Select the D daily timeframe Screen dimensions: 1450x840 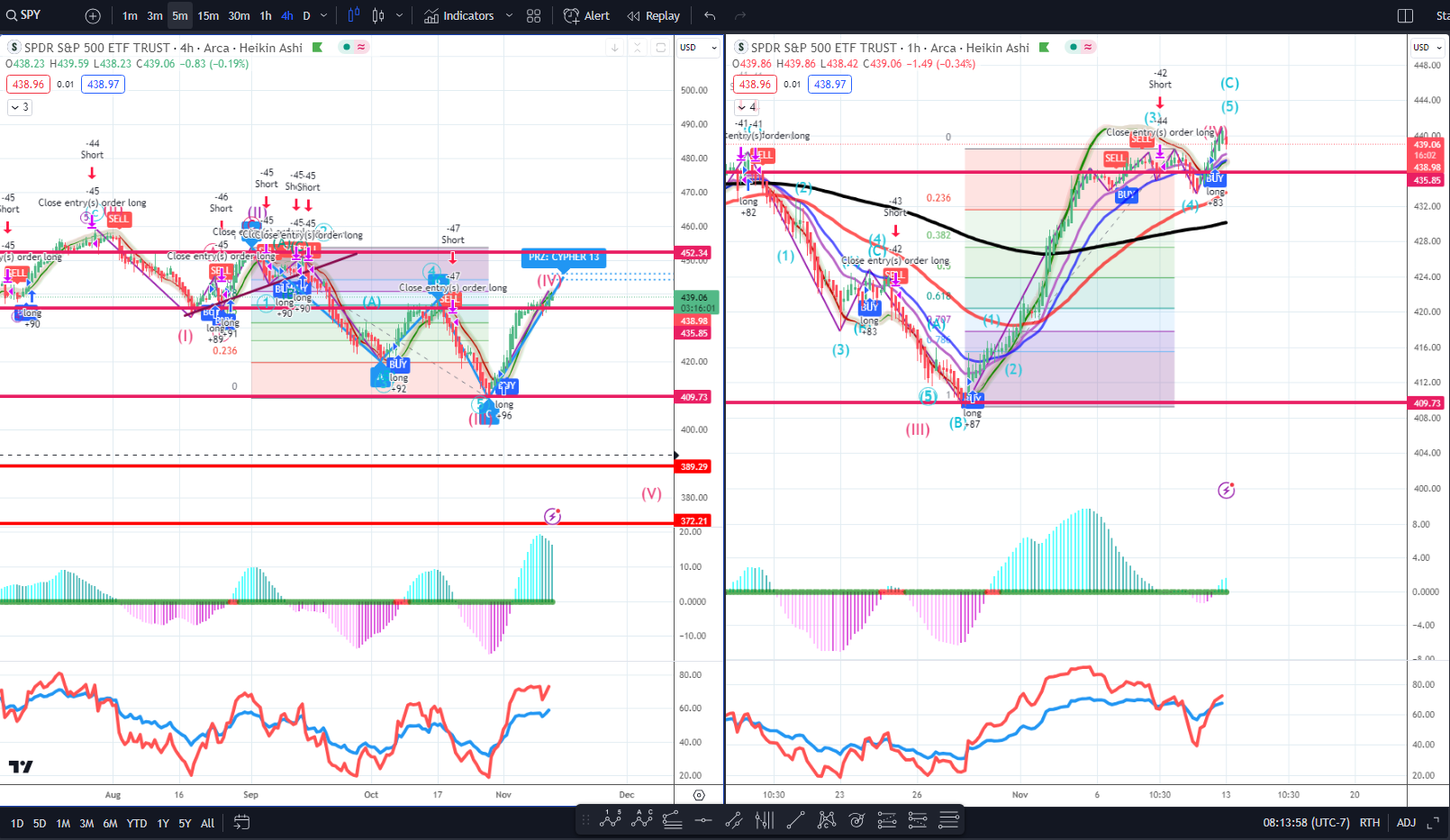click(306, 16)
